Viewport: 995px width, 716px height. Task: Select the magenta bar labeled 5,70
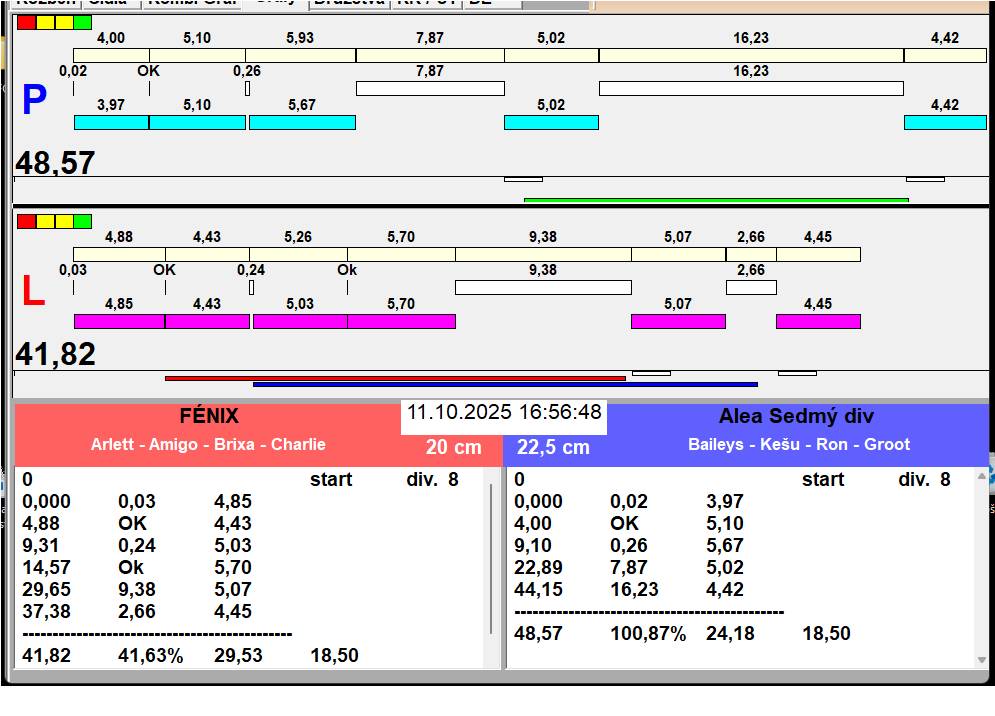point(402,321)
